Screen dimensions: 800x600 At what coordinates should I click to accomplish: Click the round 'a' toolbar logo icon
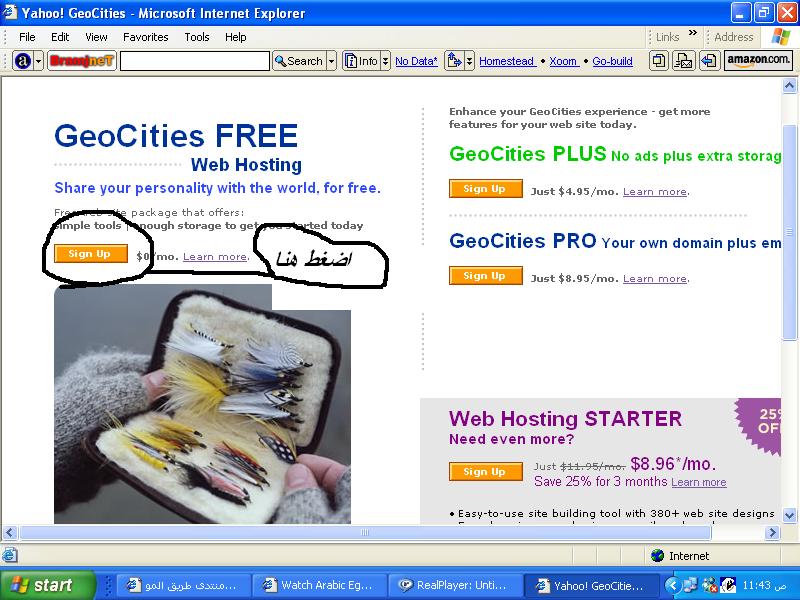click(22, 61)
